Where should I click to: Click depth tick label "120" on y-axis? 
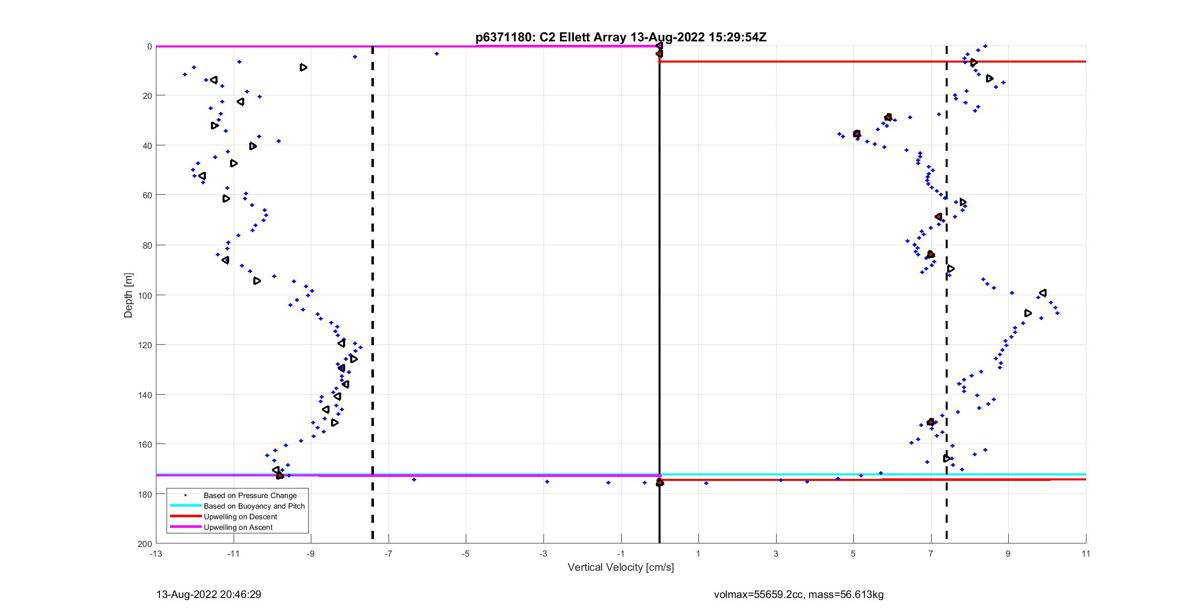[x=144, y=344]
